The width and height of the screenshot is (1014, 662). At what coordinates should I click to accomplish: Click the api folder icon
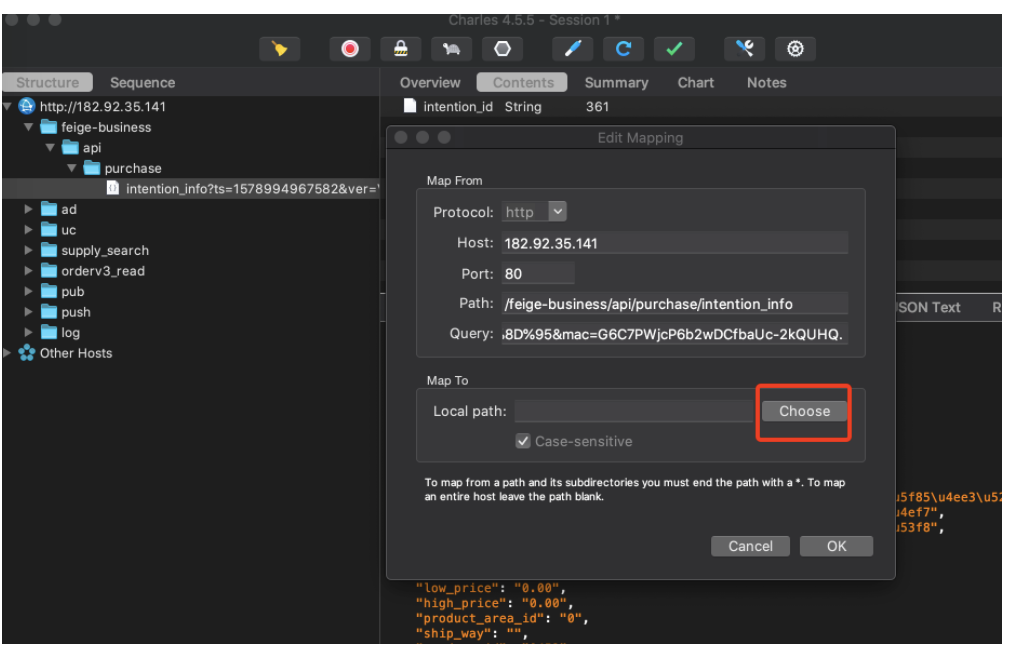[x=70, y=147]
